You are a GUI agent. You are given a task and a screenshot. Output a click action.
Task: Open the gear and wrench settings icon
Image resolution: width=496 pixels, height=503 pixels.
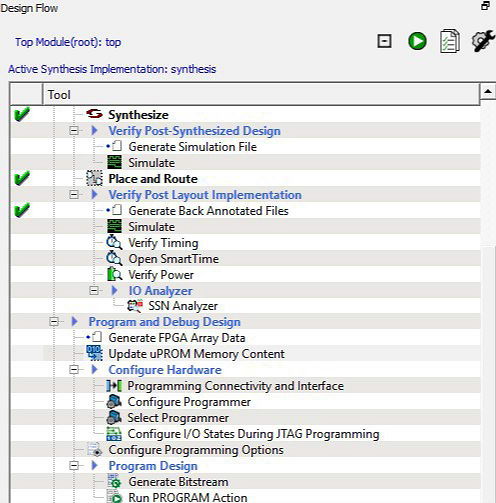483,41
